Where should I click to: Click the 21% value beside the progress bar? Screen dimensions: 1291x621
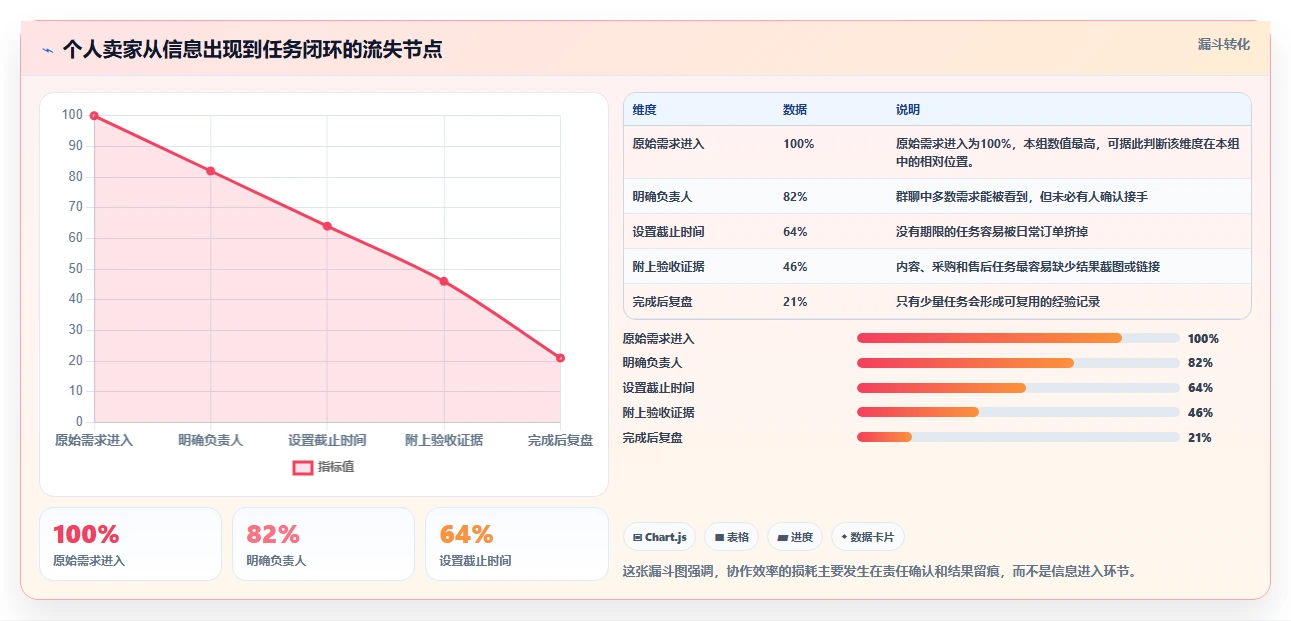[1200, 438]
